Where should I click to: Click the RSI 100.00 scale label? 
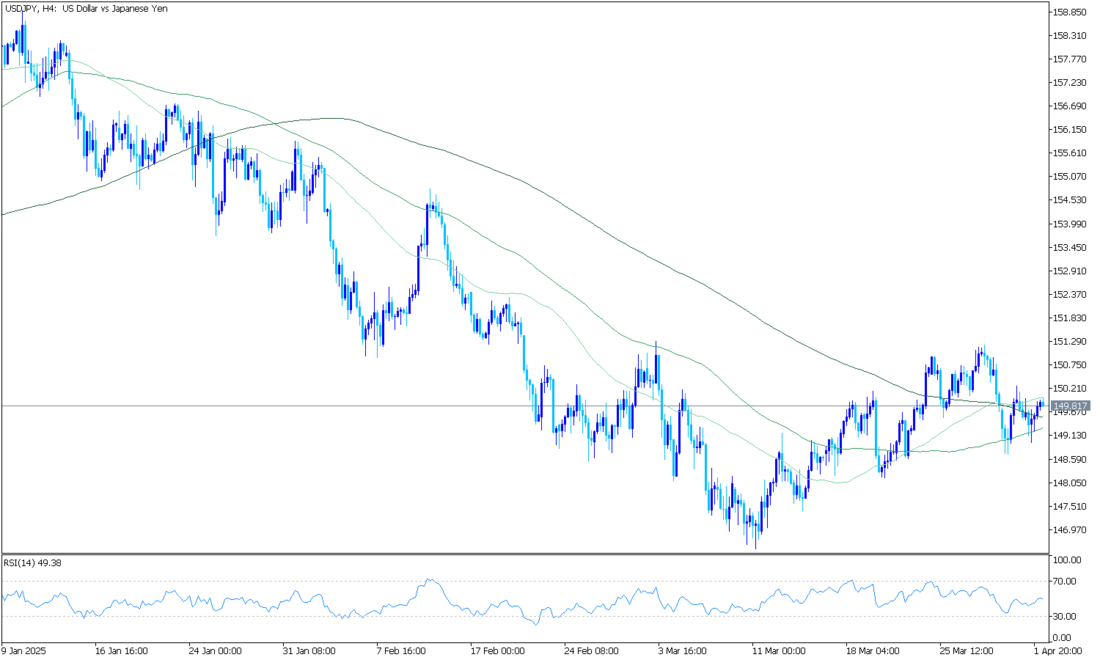point(1066,560)
